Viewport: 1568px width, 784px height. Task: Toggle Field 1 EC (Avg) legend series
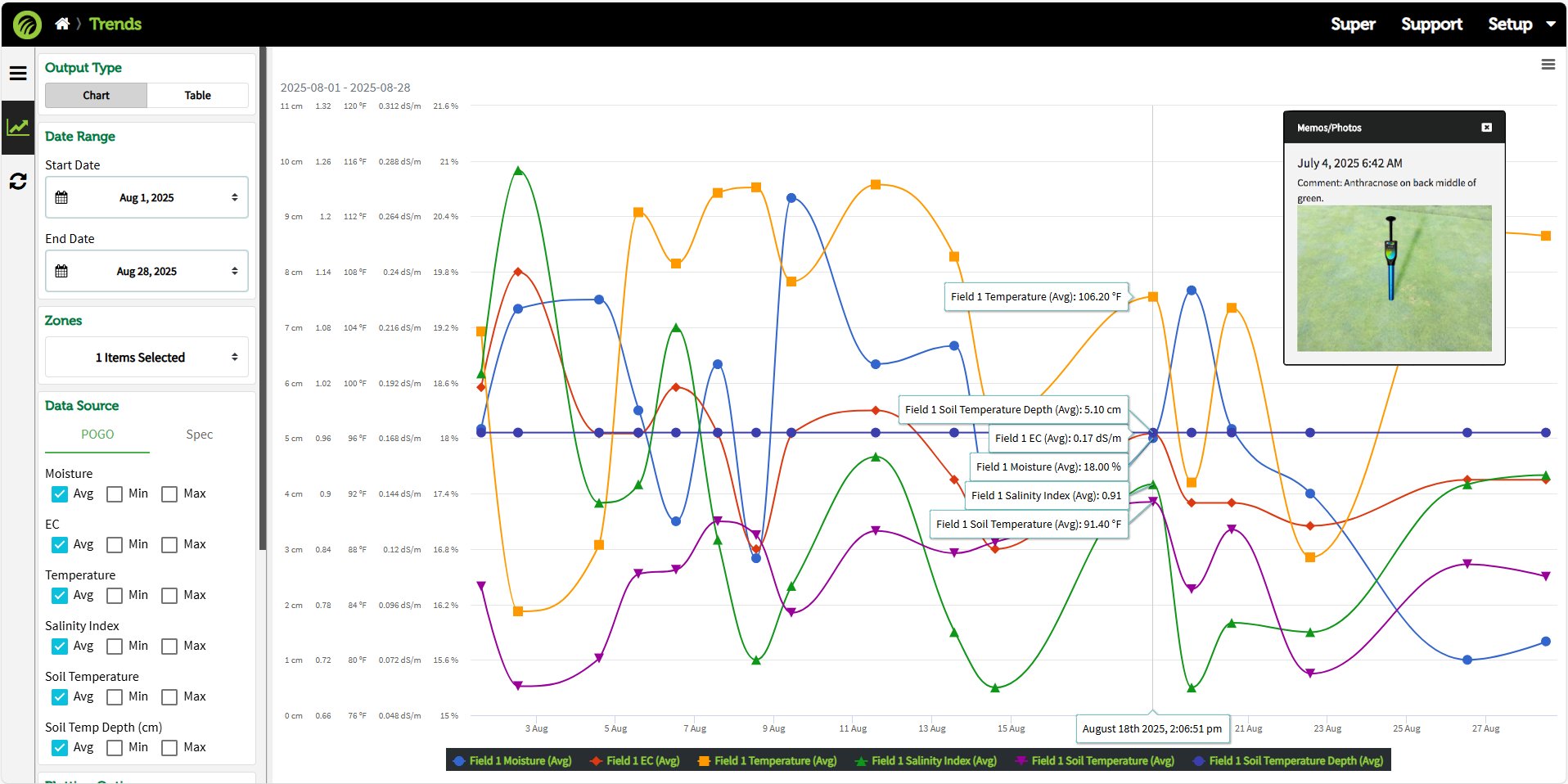pos(635,761)
